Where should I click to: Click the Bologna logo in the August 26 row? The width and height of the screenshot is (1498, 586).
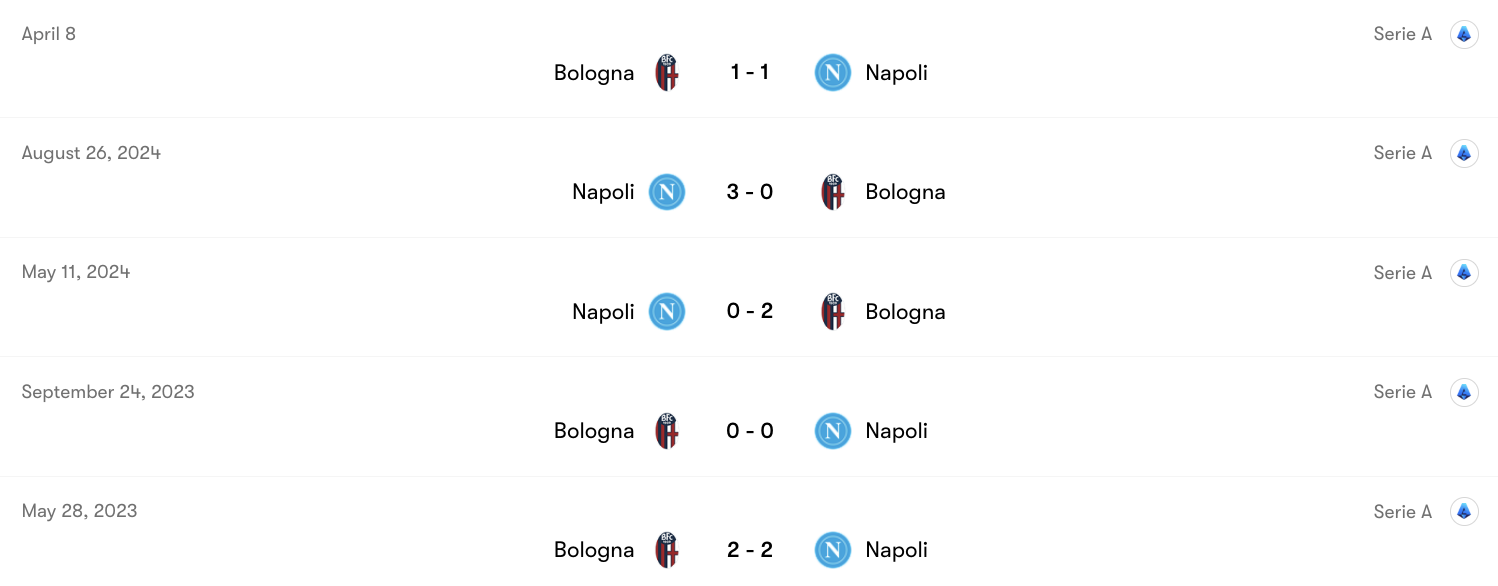(832, 192)
